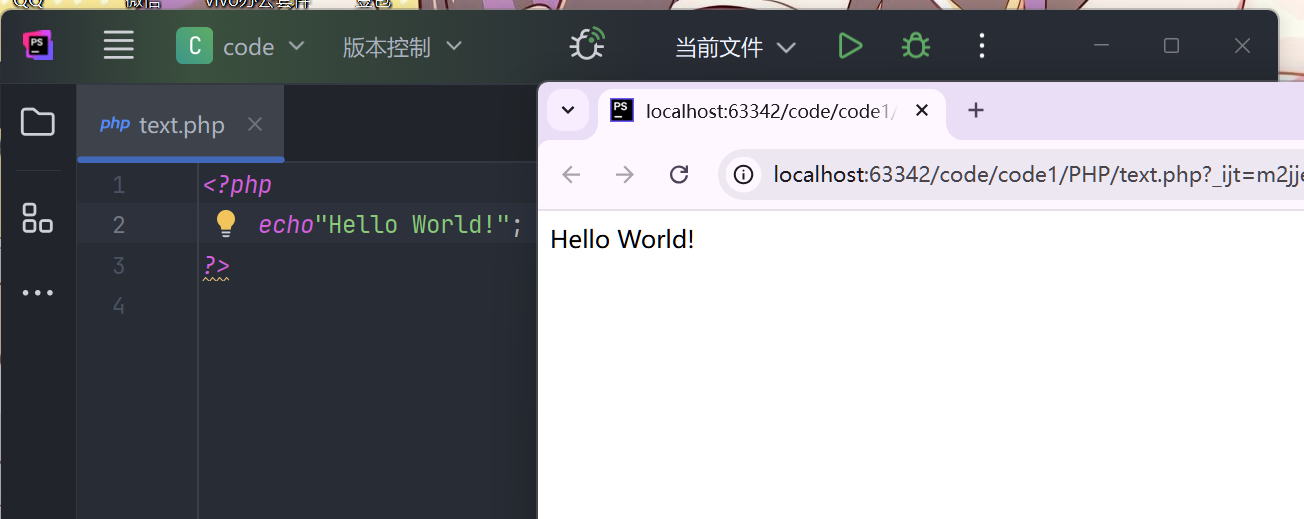Toggle listening for PHP debug connections

(x=587, y=45)
